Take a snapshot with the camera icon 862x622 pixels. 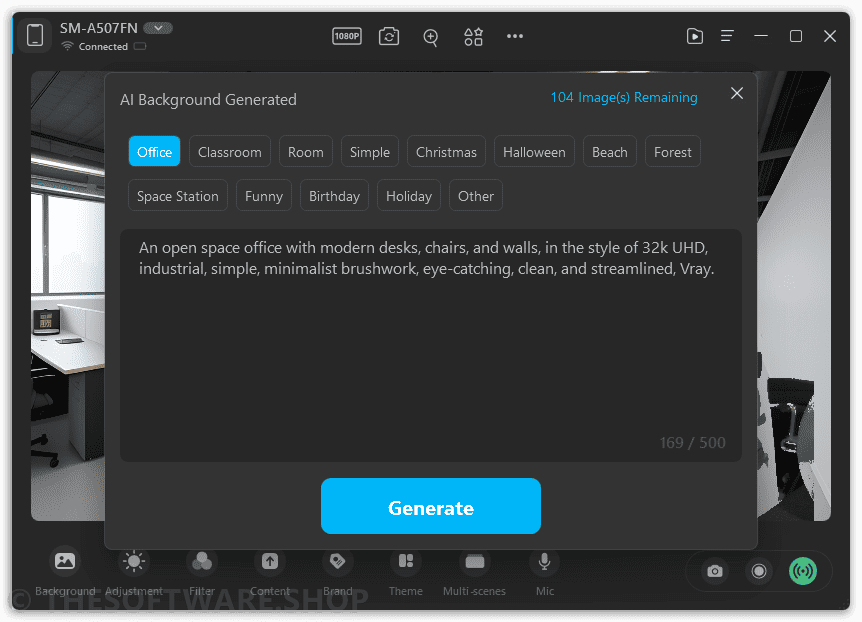pos(715,571)
